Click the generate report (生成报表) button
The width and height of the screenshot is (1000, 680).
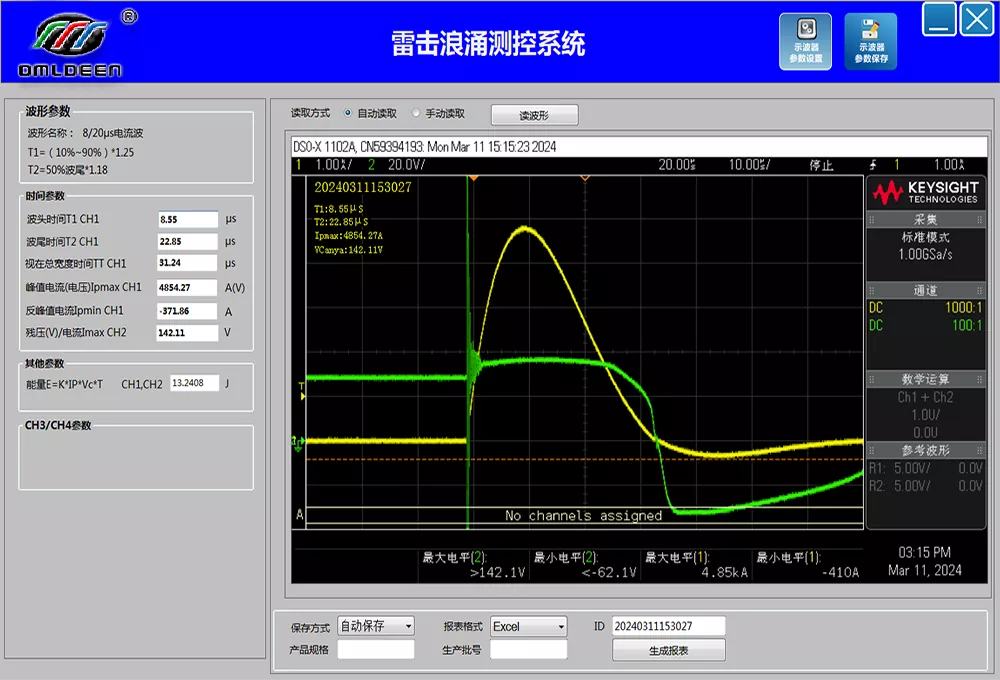click(x=668, y=651)
